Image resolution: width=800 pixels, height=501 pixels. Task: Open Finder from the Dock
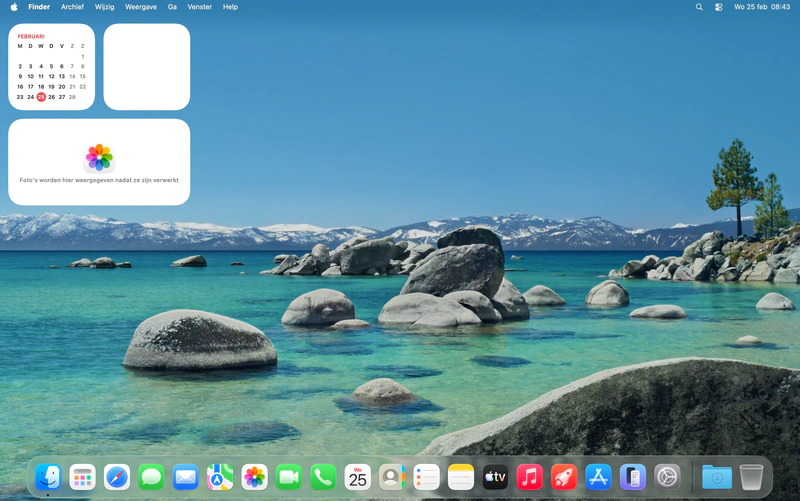[48, 478]
